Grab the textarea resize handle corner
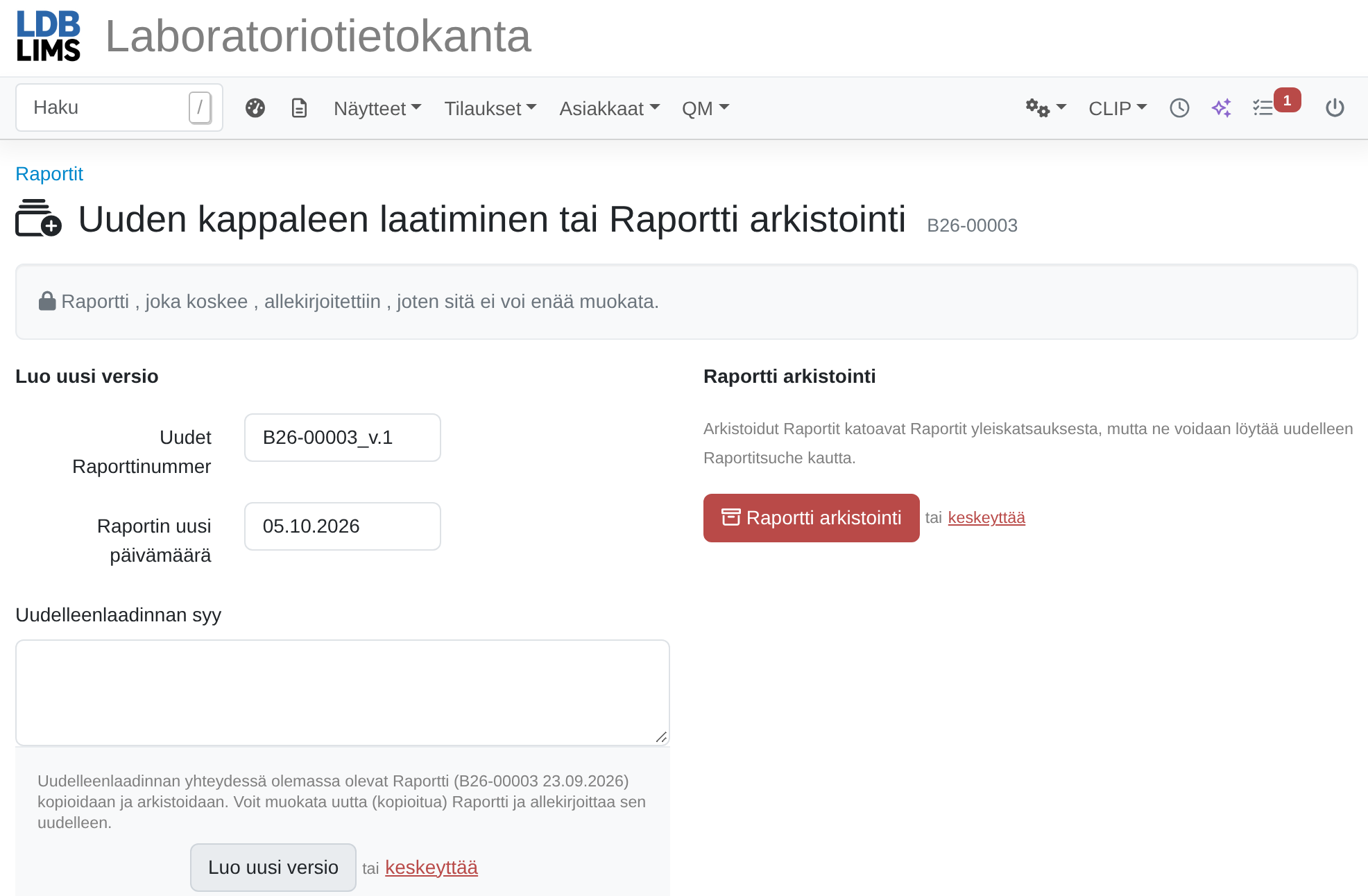Image resolution: width=1368 pixels, height=896 pixels. (662, 737)
